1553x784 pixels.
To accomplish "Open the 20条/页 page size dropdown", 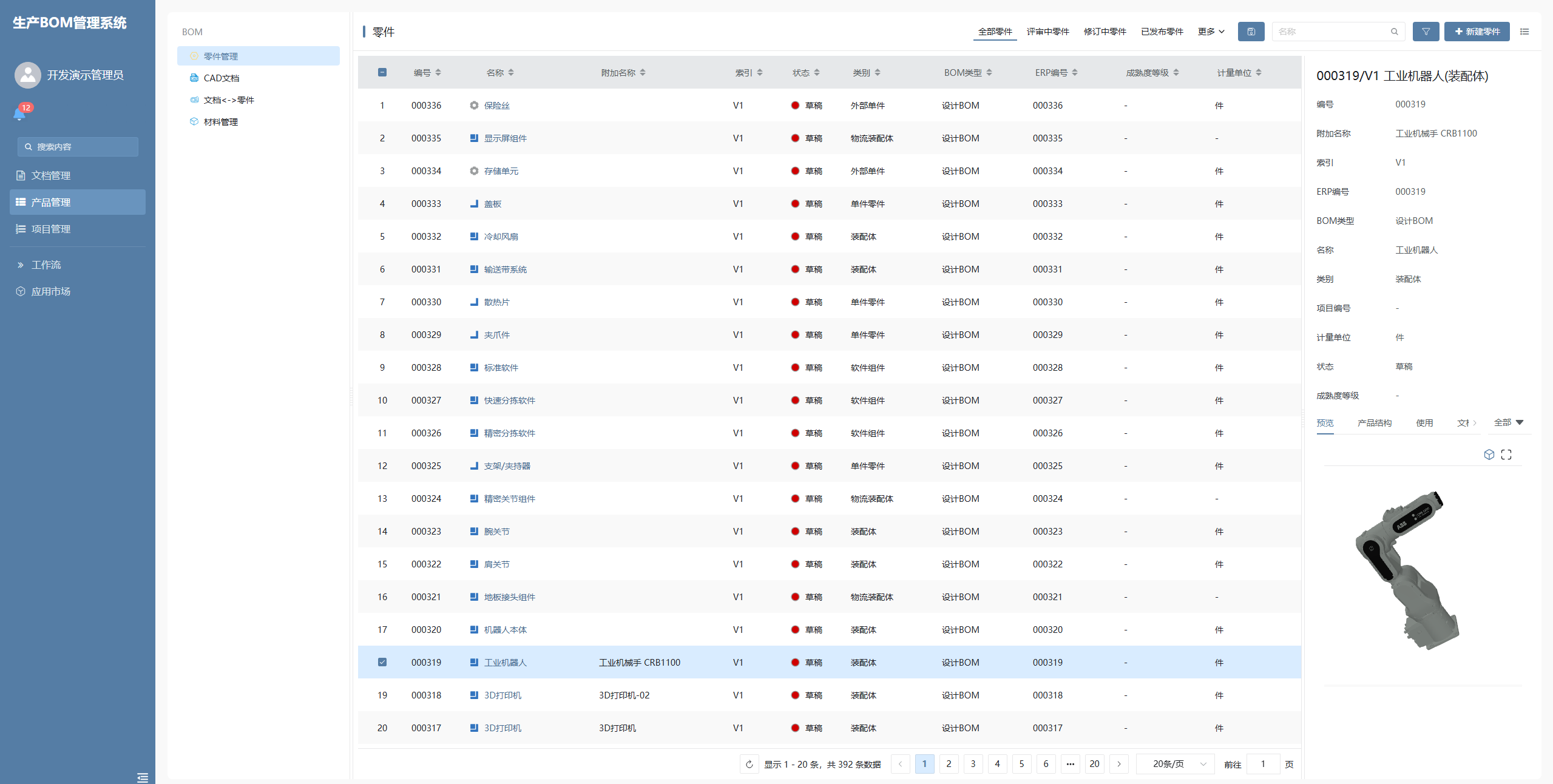I will [1176, 764].
